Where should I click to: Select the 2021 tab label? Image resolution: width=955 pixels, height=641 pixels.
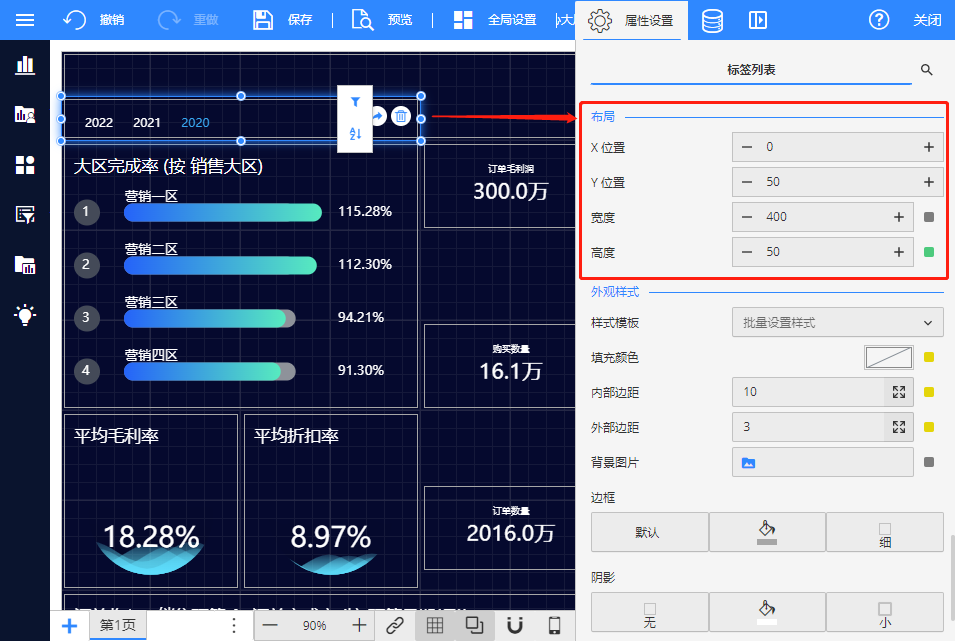tap(147, 123)
